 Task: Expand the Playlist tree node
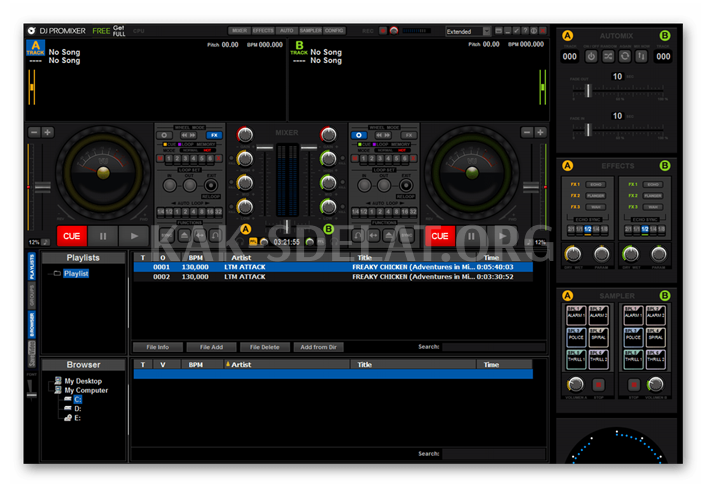click(x=57, y=273)
